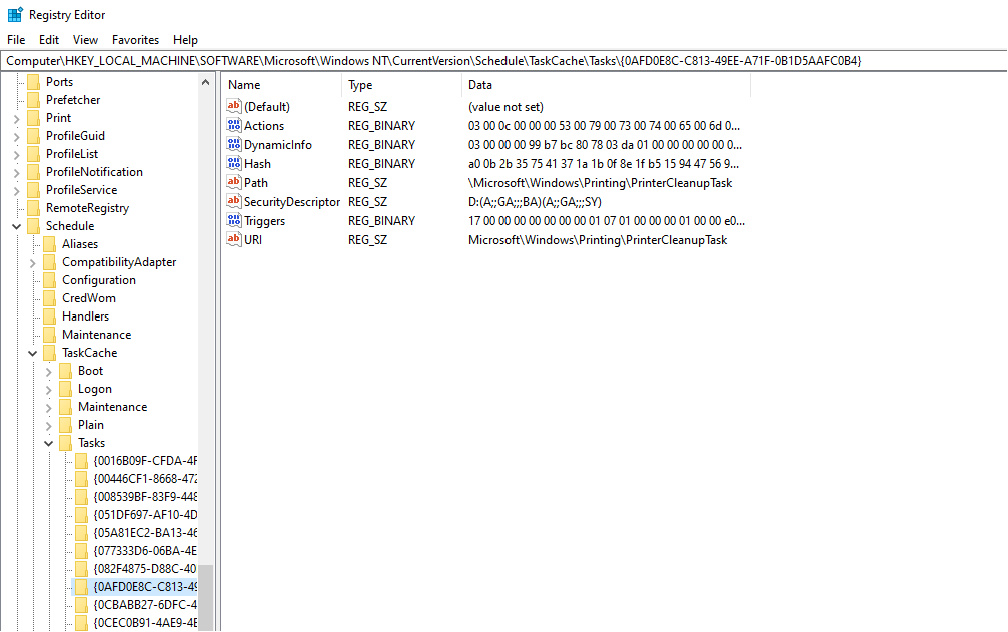Click the (Default) value string icon
Viewport: 1008px width, 632px height.
point(235,107)
